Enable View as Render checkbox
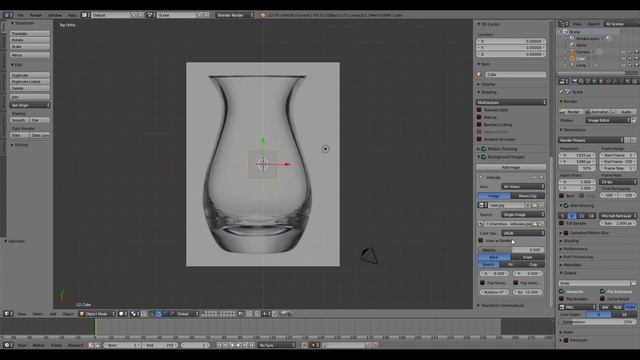Viewport: 640px width, 360px height. 481,240
